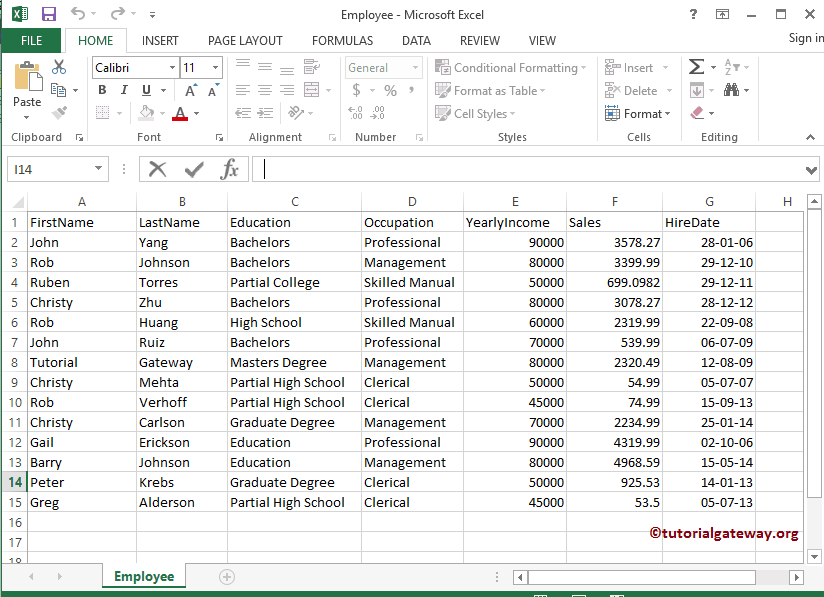Toggle underline formatting
This screenshot has width=824, height=597.
click(144, 89)
